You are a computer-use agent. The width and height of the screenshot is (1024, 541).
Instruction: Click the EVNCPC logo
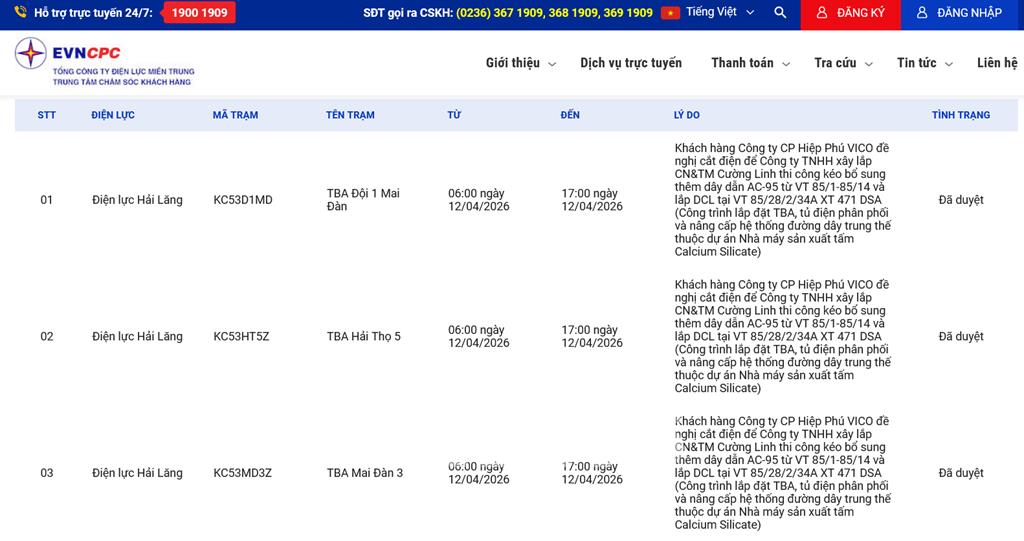pos(104,62)
